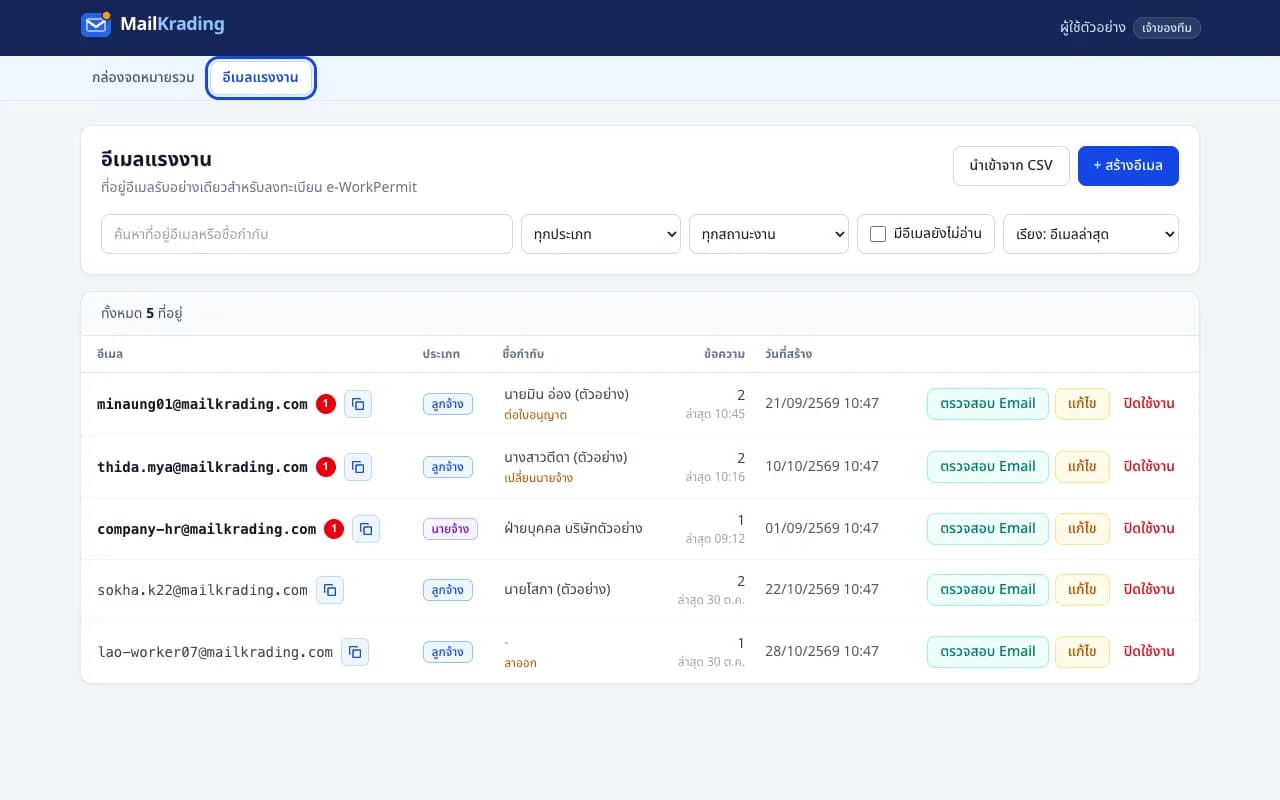
Task: Click the ผู้ใช้ตัวอย่าง user name
Action: pos(1093,28)
